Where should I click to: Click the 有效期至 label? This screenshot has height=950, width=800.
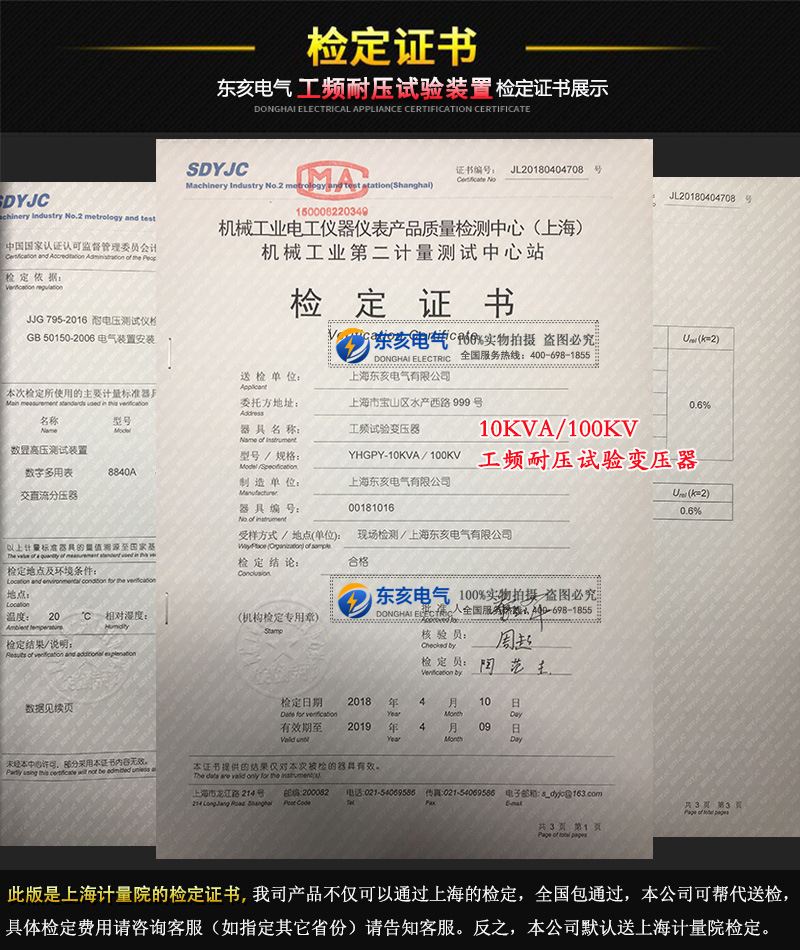301,727
